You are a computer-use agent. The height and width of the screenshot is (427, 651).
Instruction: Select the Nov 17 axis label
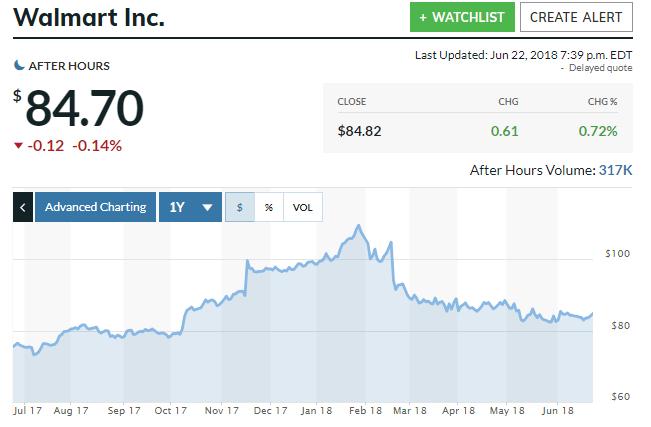[x=222, y=410]
